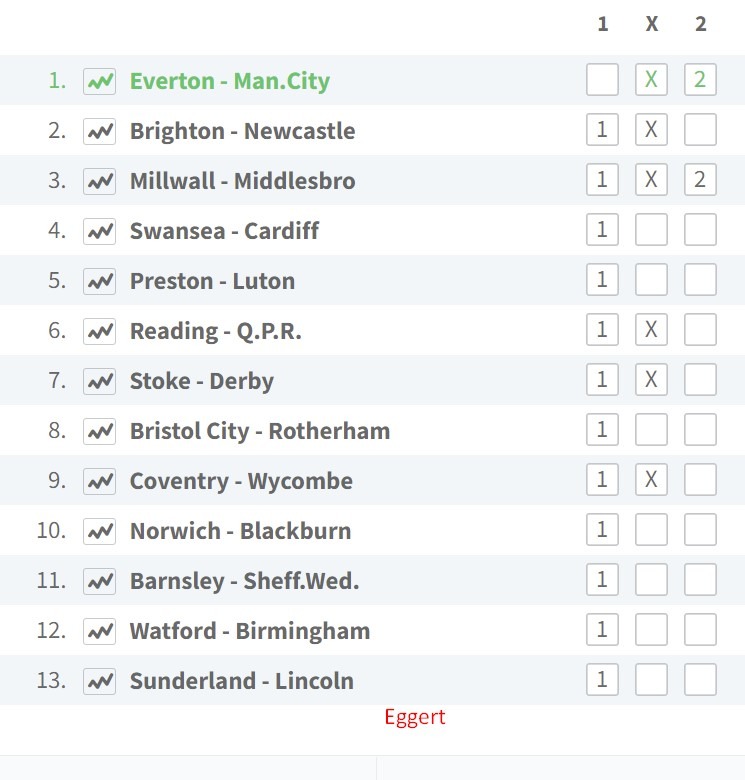Image resolution: width=745 pixels, height=780 pixels.
Task: Click the graph icon beside Barnsley - Sheff.Wed.
Action: pyautogui.click(x=99, y=582)
